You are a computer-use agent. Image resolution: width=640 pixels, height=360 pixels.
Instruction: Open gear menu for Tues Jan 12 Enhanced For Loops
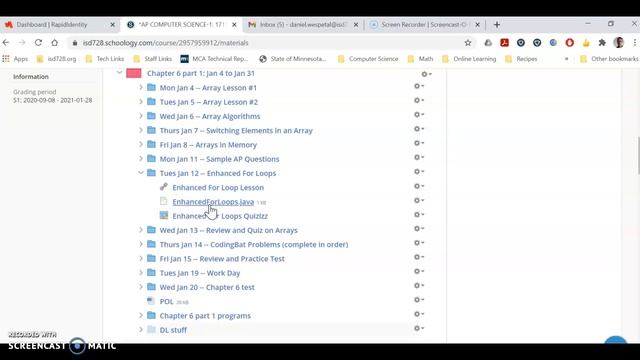pos(419,172)
